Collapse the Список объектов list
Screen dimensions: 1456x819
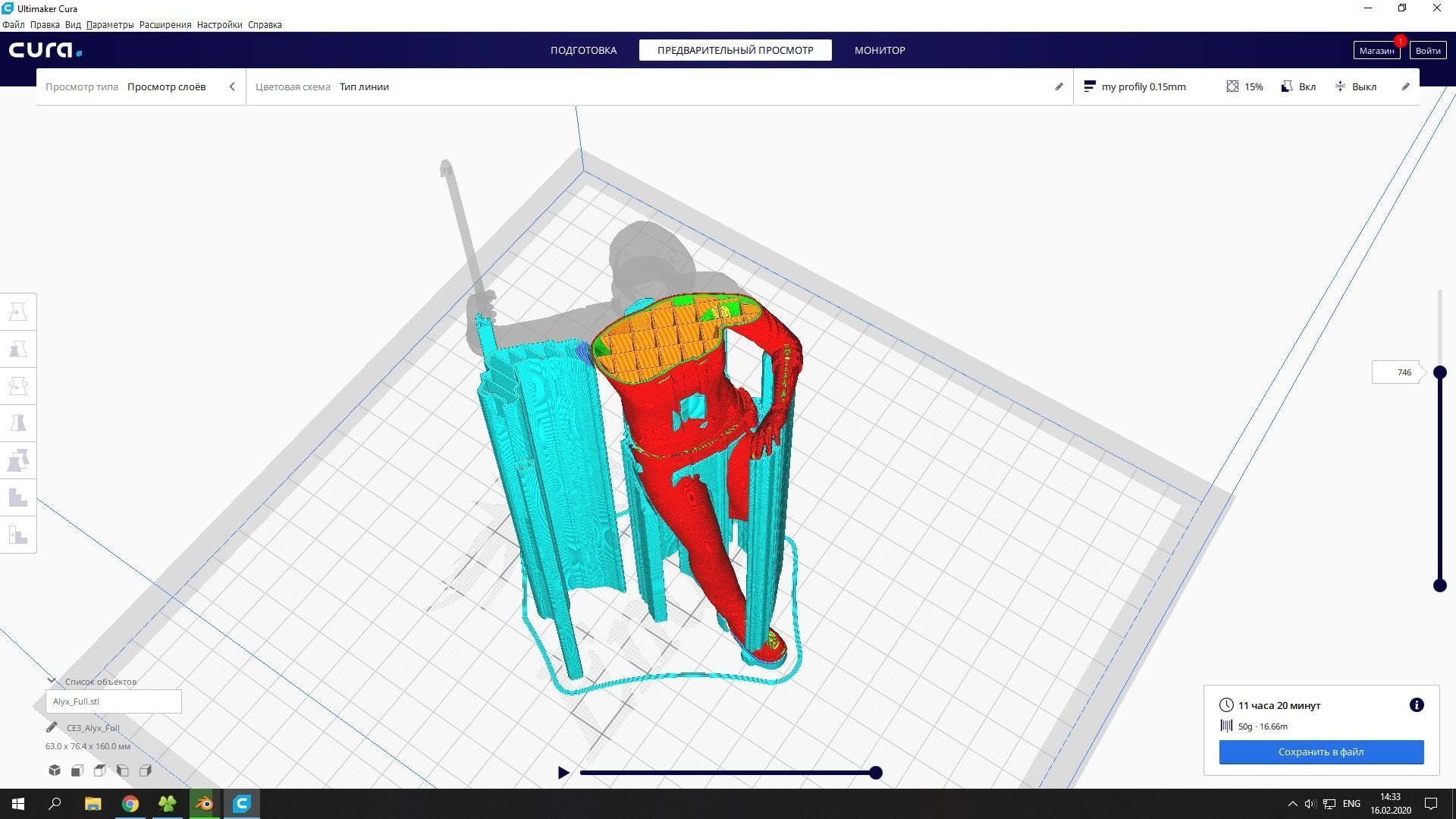52,681
